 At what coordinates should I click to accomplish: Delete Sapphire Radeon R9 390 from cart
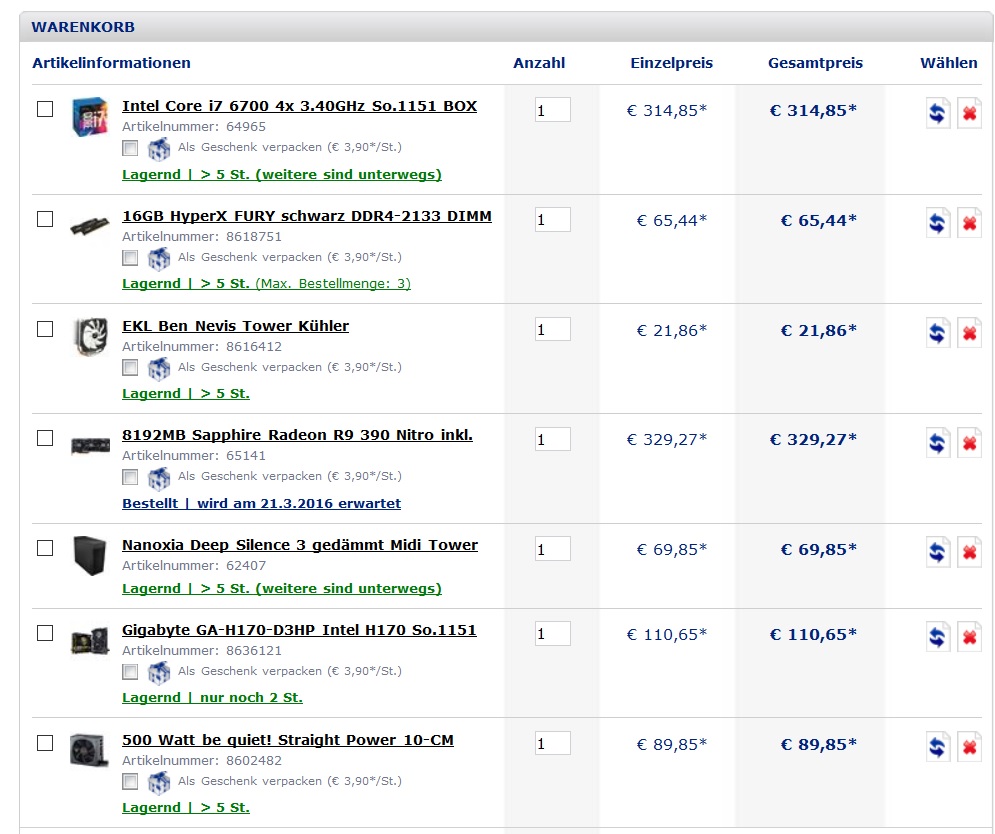coord(970,442)
